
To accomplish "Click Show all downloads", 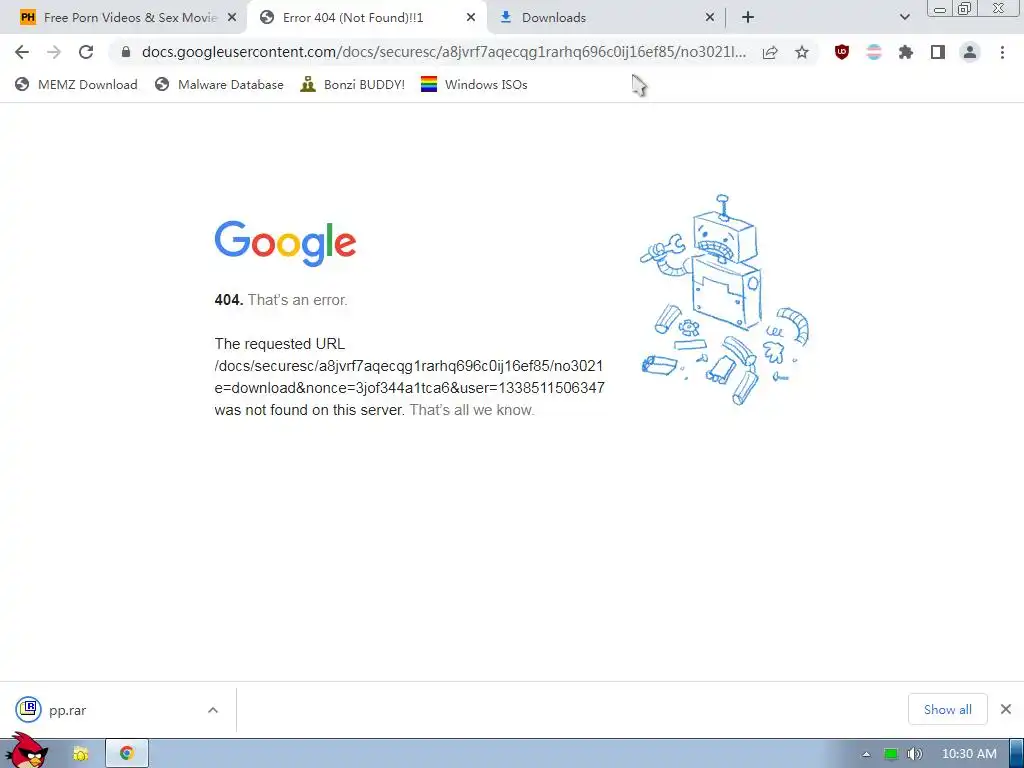I will click(948, 709).
